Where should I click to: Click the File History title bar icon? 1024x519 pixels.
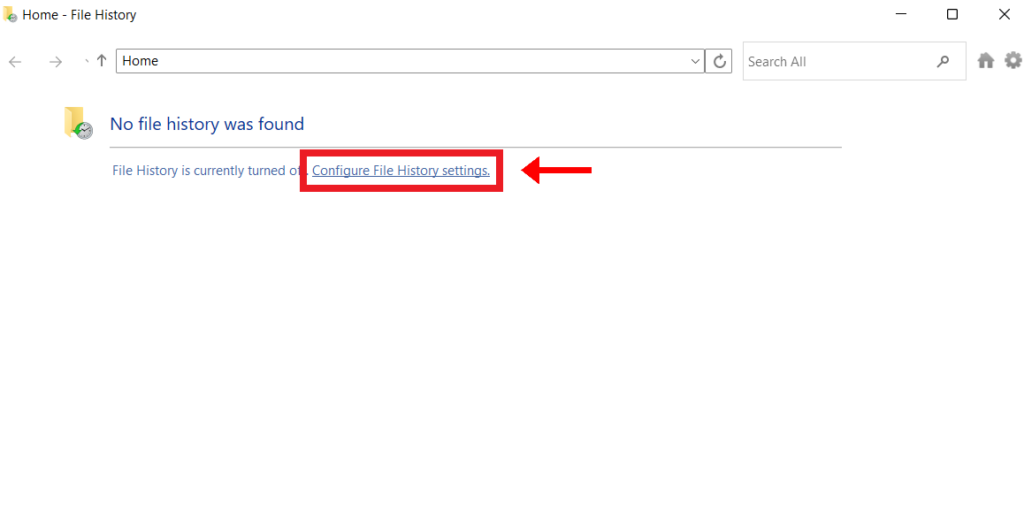(10, 15)
